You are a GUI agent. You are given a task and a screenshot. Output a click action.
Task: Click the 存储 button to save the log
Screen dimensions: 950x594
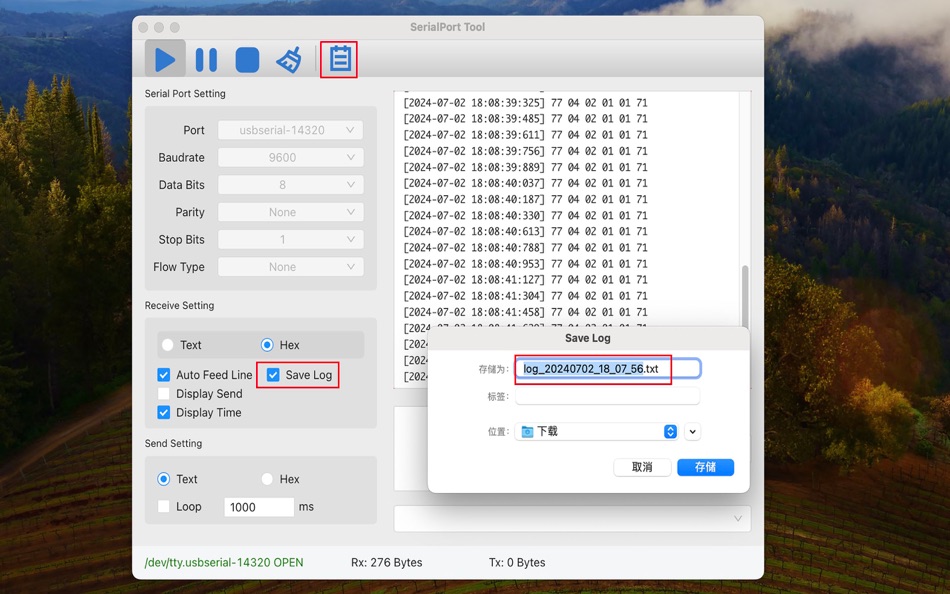click(705, 467)
